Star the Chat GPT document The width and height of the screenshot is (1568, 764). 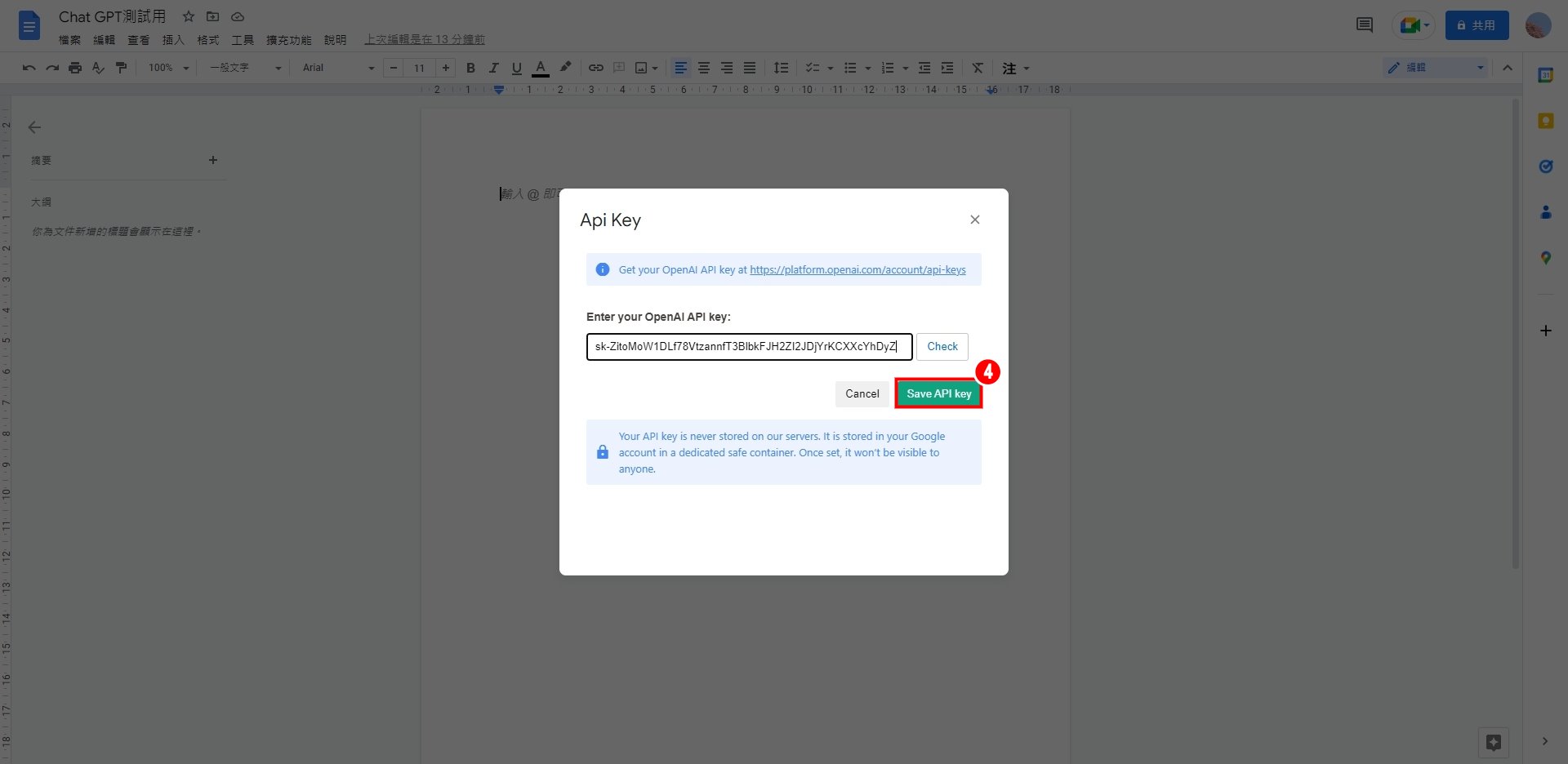click(189, 16)
